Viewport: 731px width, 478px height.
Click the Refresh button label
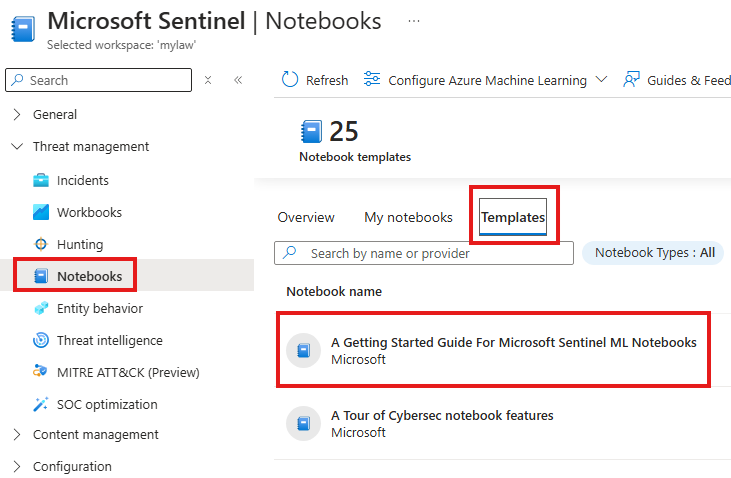point(327,80)
